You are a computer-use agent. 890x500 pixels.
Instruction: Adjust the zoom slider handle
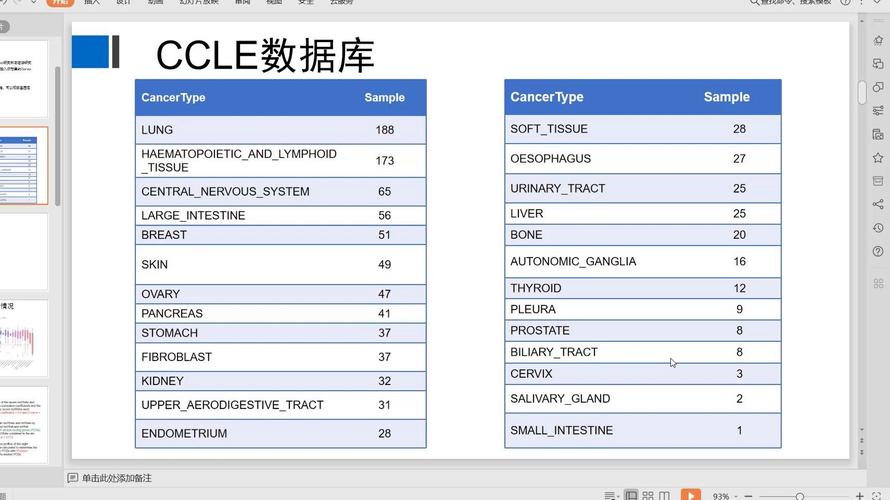click(x=799, y=497)
